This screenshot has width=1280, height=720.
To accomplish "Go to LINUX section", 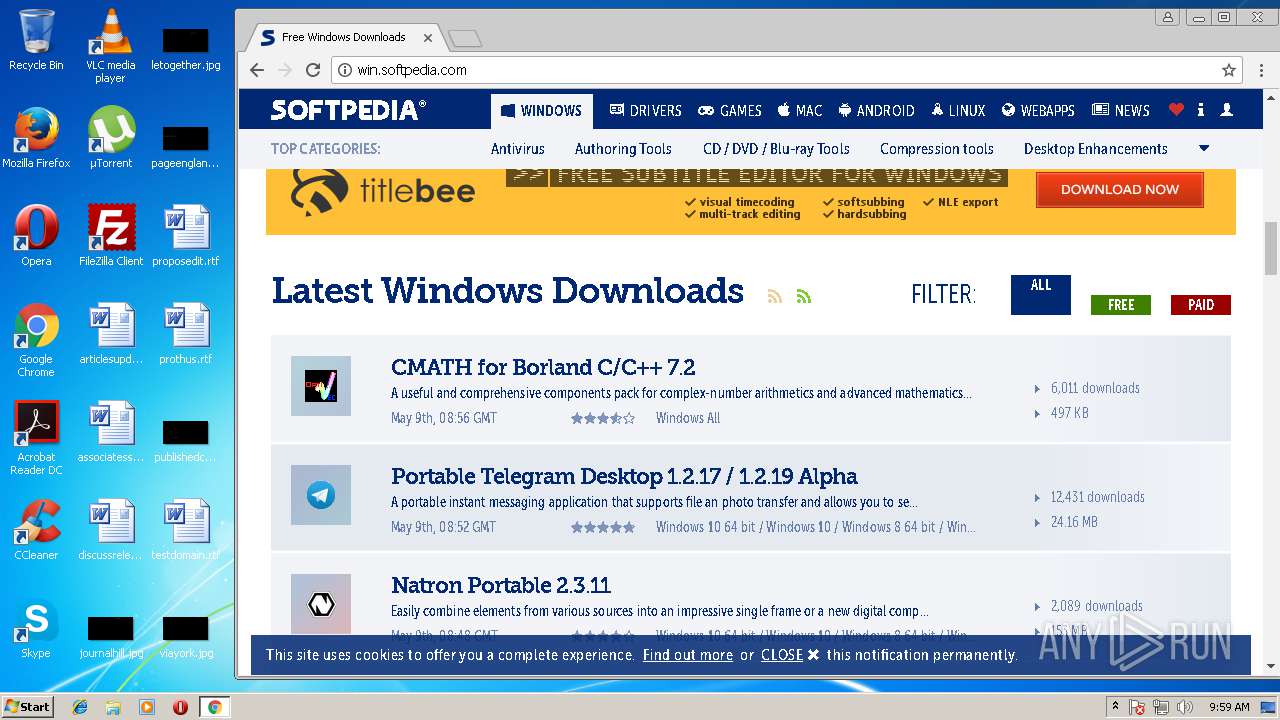I will coord(958,111).
